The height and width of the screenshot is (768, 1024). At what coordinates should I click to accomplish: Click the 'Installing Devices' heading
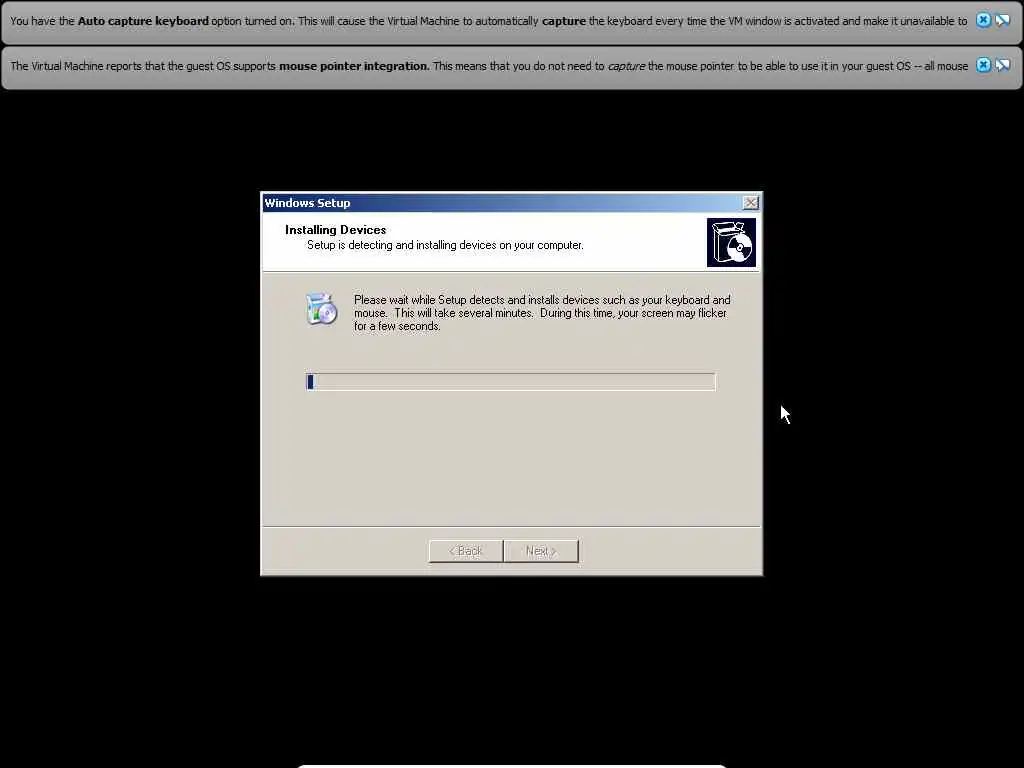click(336, 230)
